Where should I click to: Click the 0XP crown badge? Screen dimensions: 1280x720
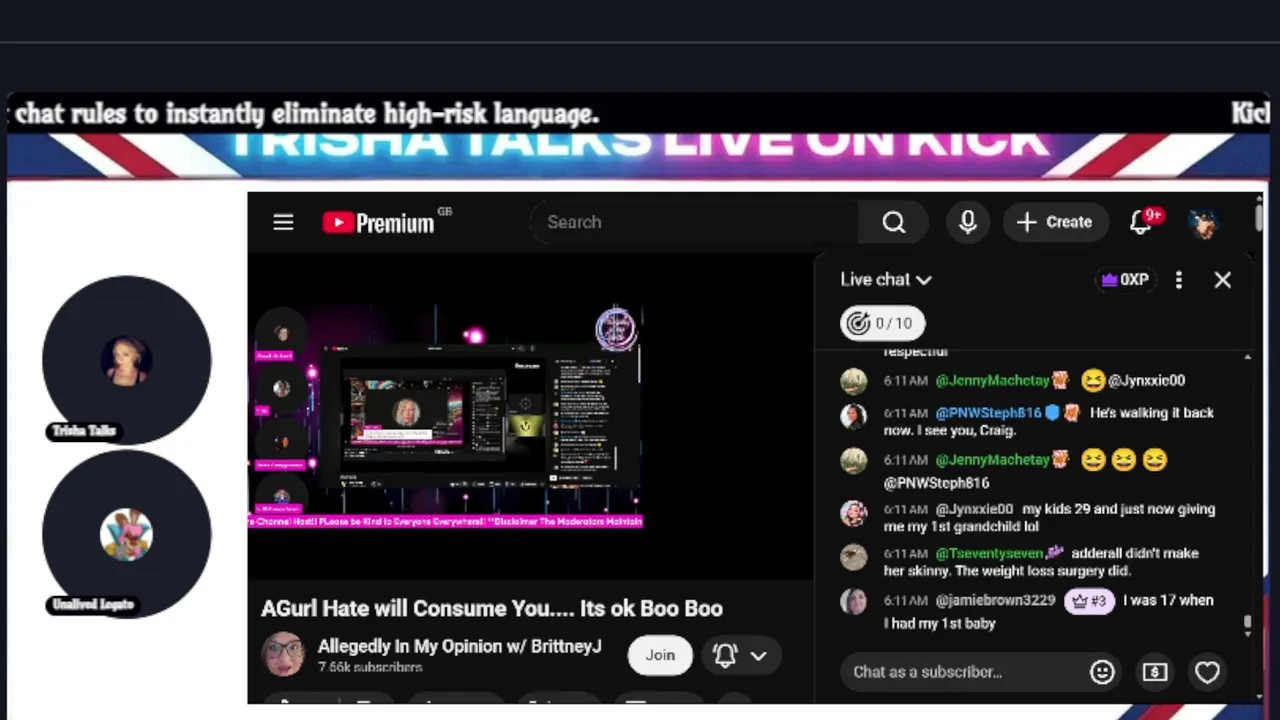click(1125, 280)
